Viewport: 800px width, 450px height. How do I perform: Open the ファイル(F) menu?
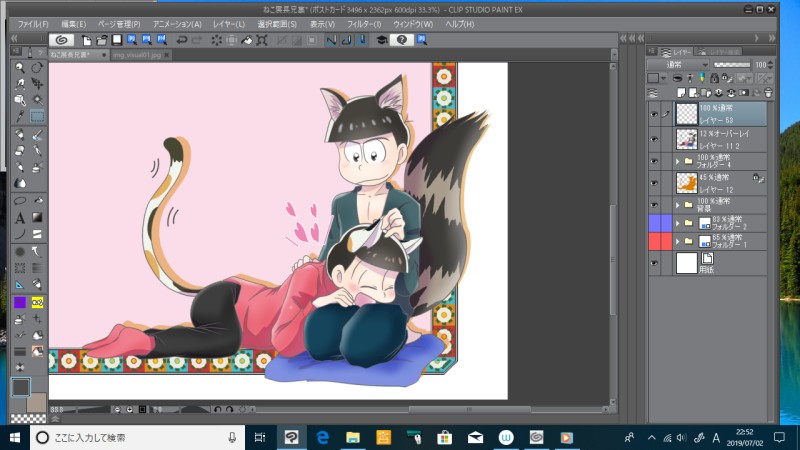(33, 24)
